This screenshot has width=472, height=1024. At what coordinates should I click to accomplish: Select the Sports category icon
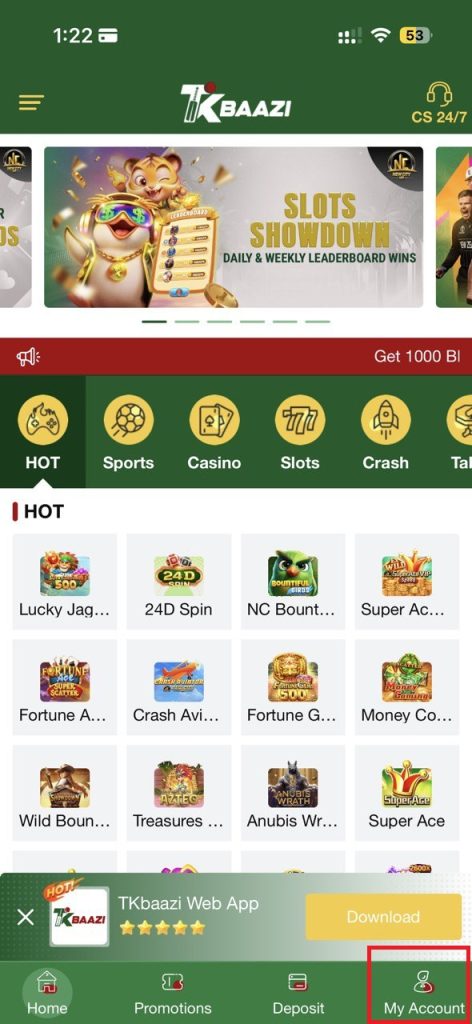click(128, 421)
